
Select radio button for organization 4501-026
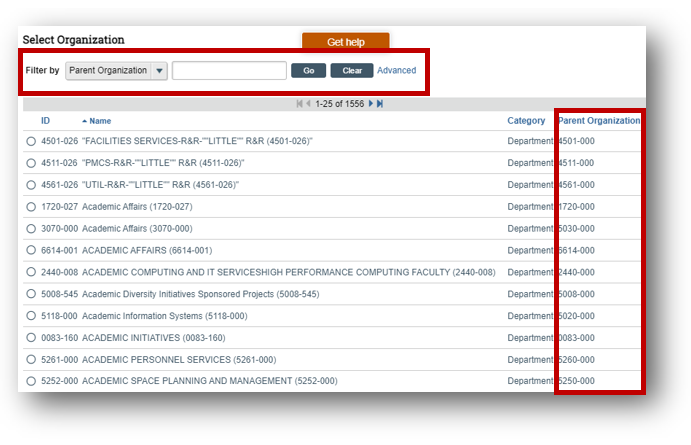click(x=31, y=142)
